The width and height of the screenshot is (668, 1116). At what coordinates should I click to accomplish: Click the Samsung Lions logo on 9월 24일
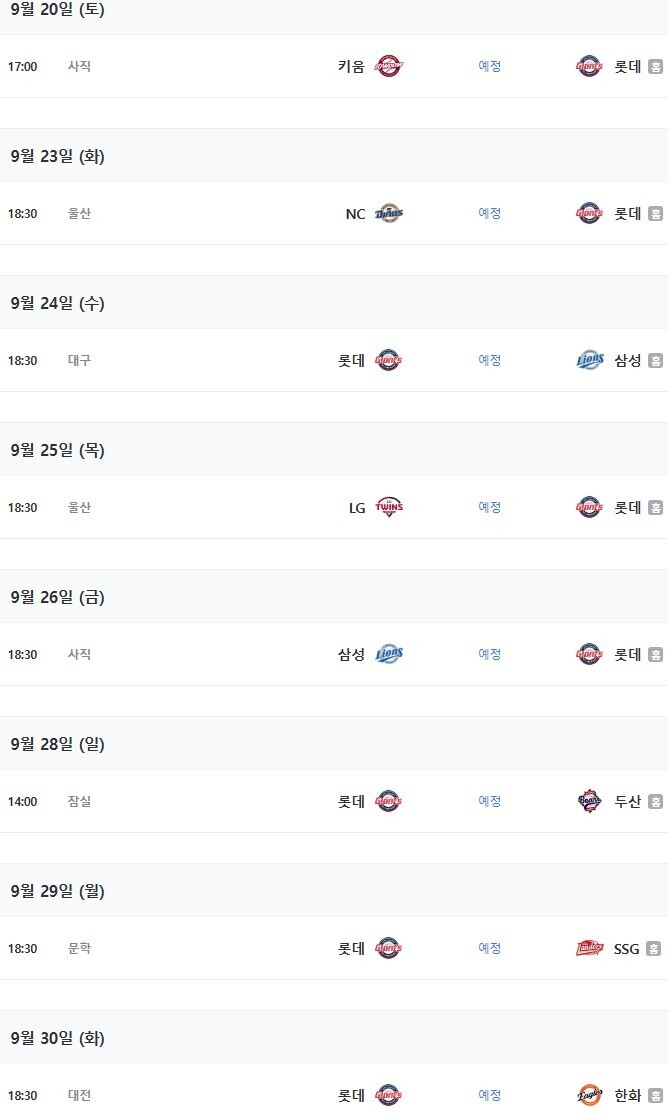pos(590,361)
